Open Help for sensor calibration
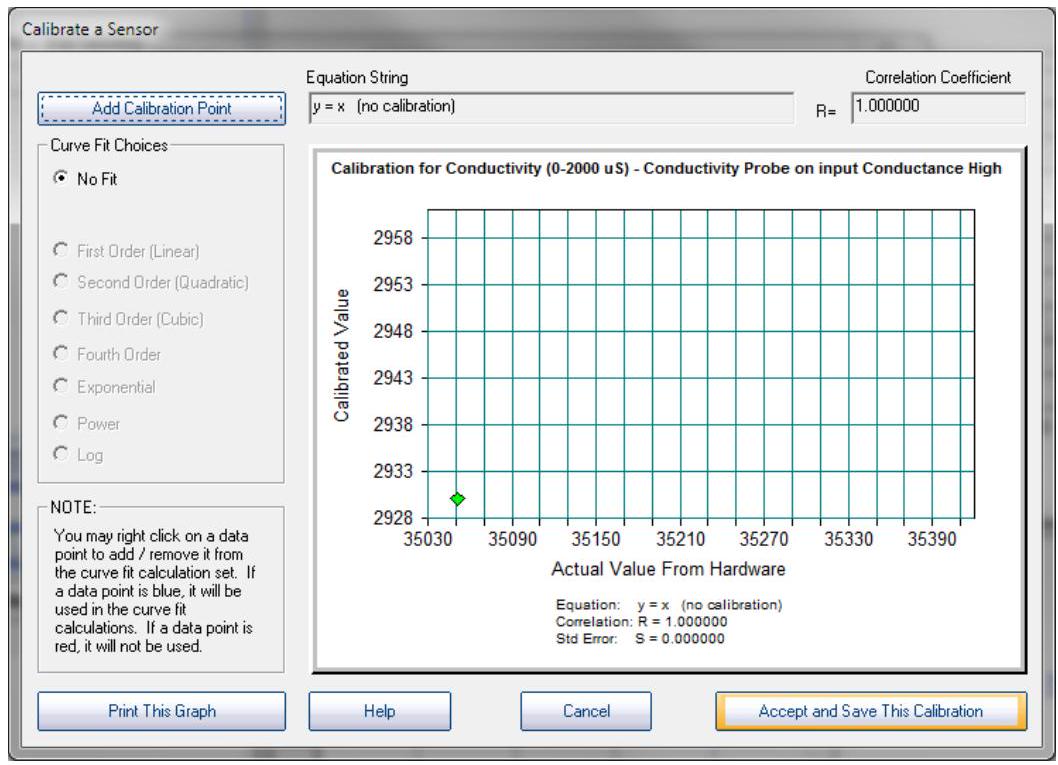 click(378, 711)
